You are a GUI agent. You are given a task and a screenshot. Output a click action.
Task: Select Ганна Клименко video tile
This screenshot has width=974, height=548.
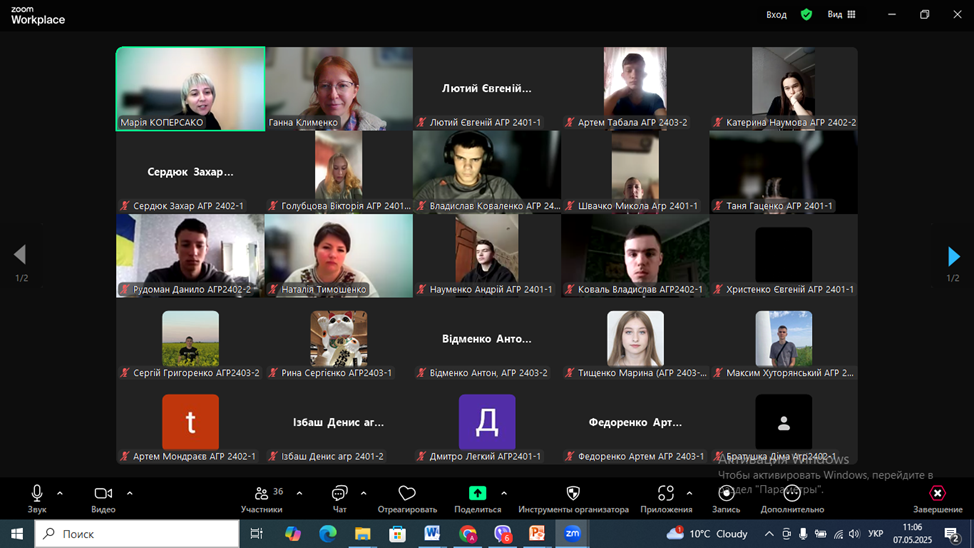339,88
